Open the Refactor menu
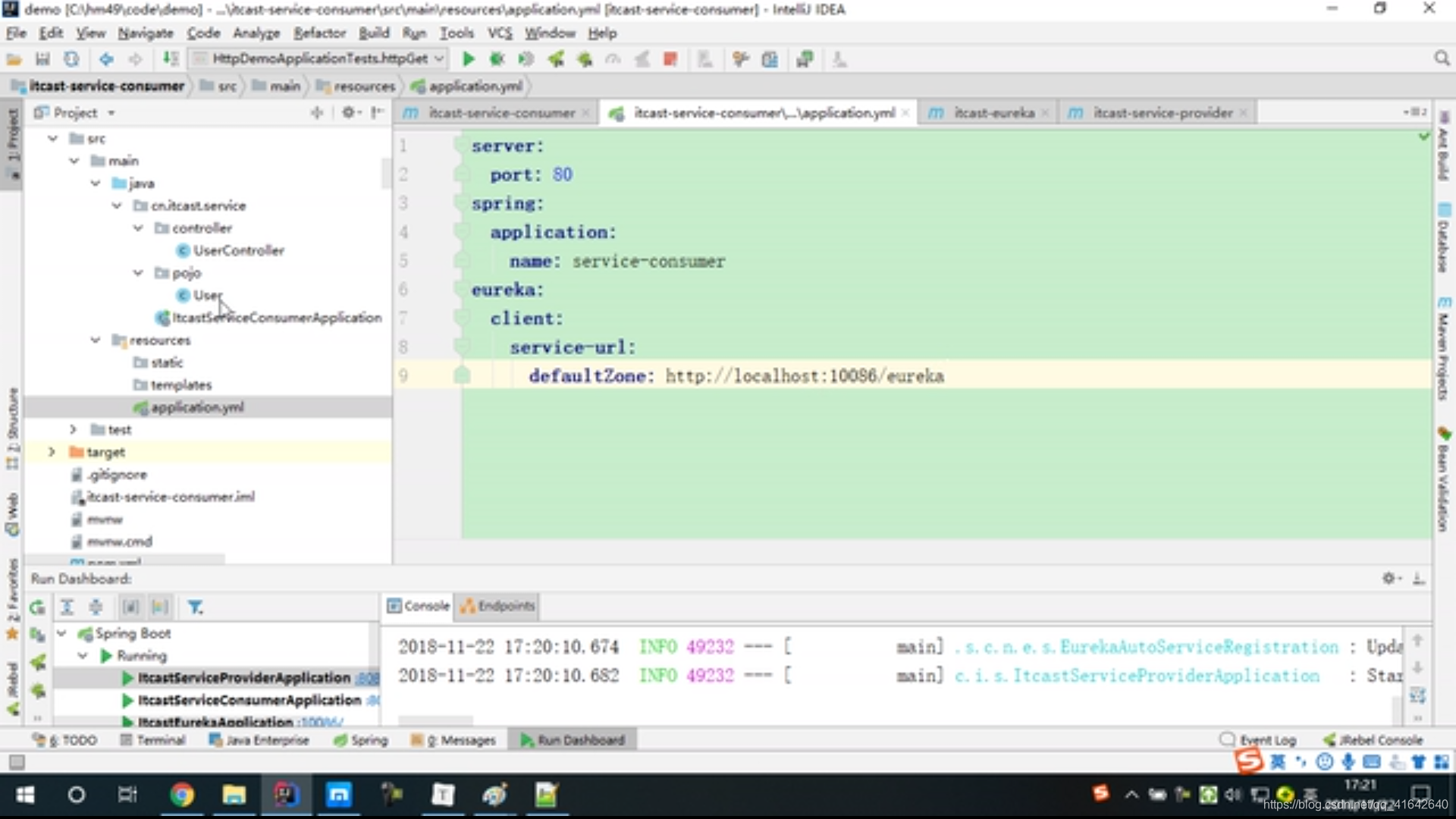Viewport: 1456px width, 819px height. click(x=319, y=33)
